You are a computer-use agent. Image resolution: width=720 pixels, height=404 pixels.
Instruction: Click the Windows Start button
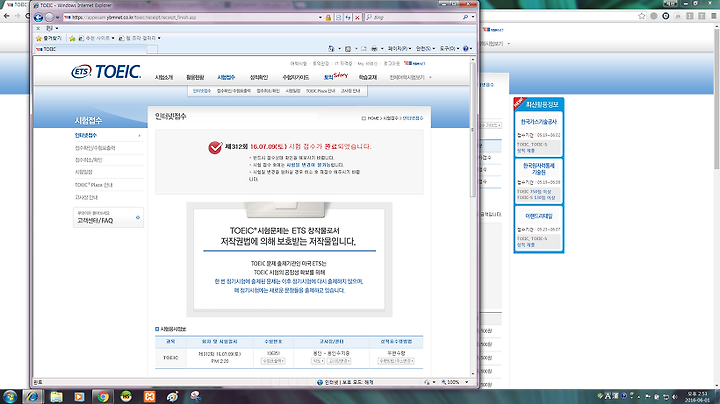click(x=10, y=396)
